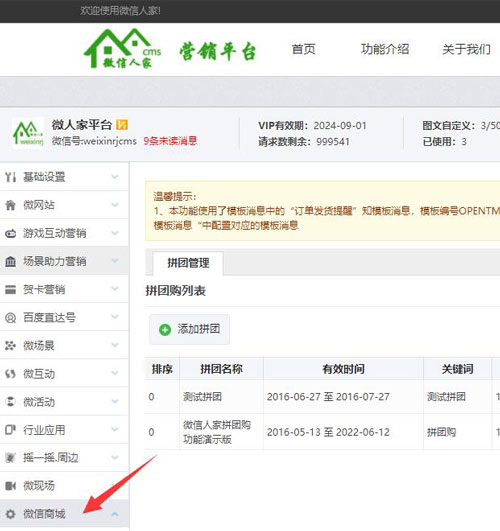
Task: Click the 微现场 video camera icon
Action: point(10,486)
